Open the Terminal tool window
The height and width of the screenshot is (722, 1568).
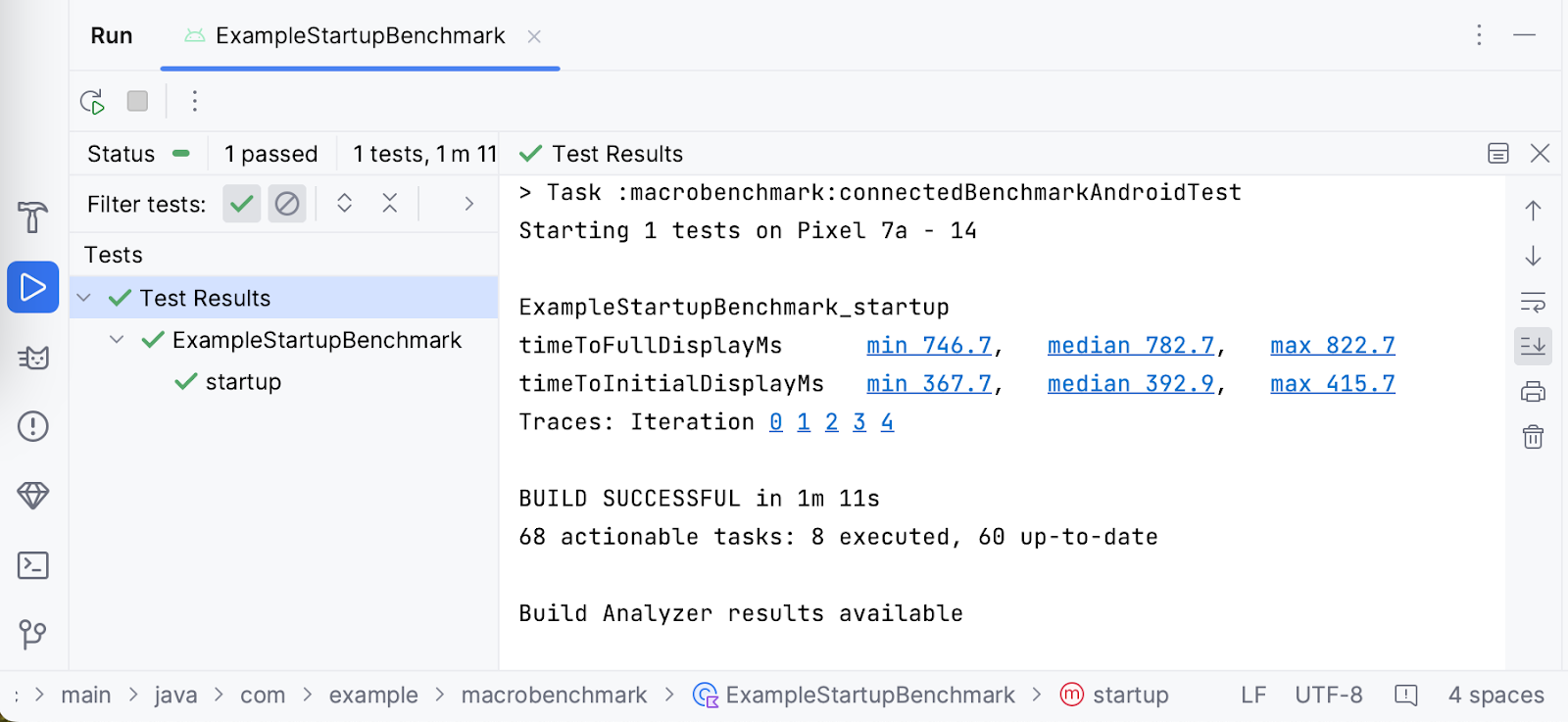click(x=33, y=565)
